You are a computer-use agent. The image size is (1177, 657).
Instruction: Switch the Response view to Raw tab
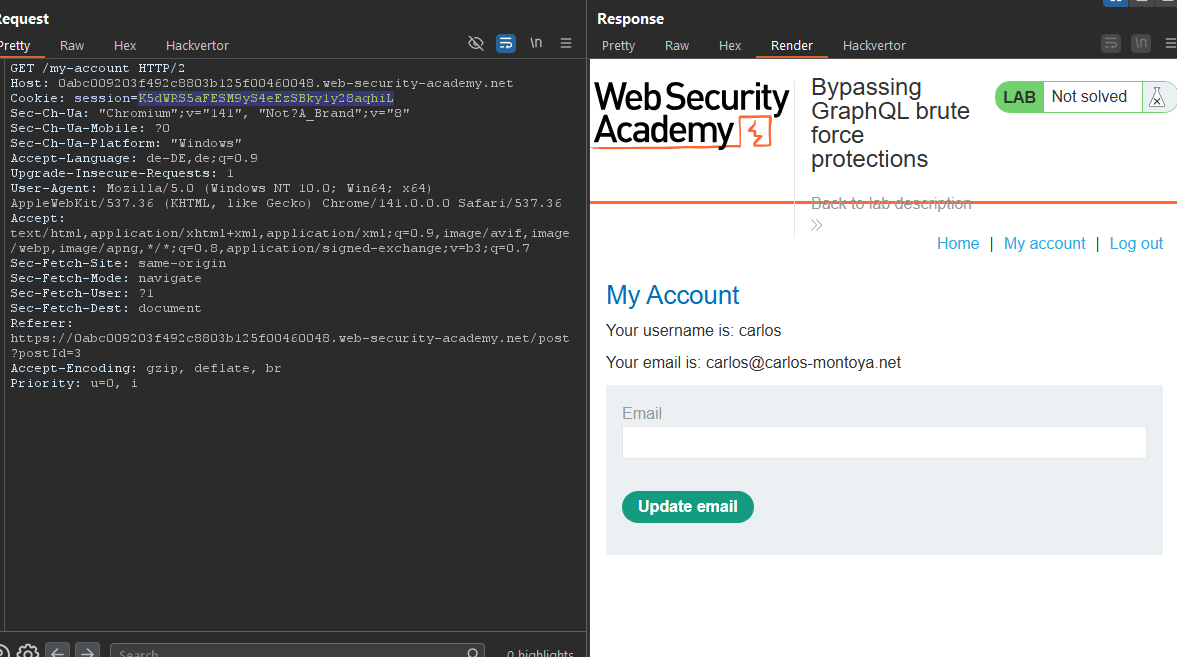click(677, 45)
